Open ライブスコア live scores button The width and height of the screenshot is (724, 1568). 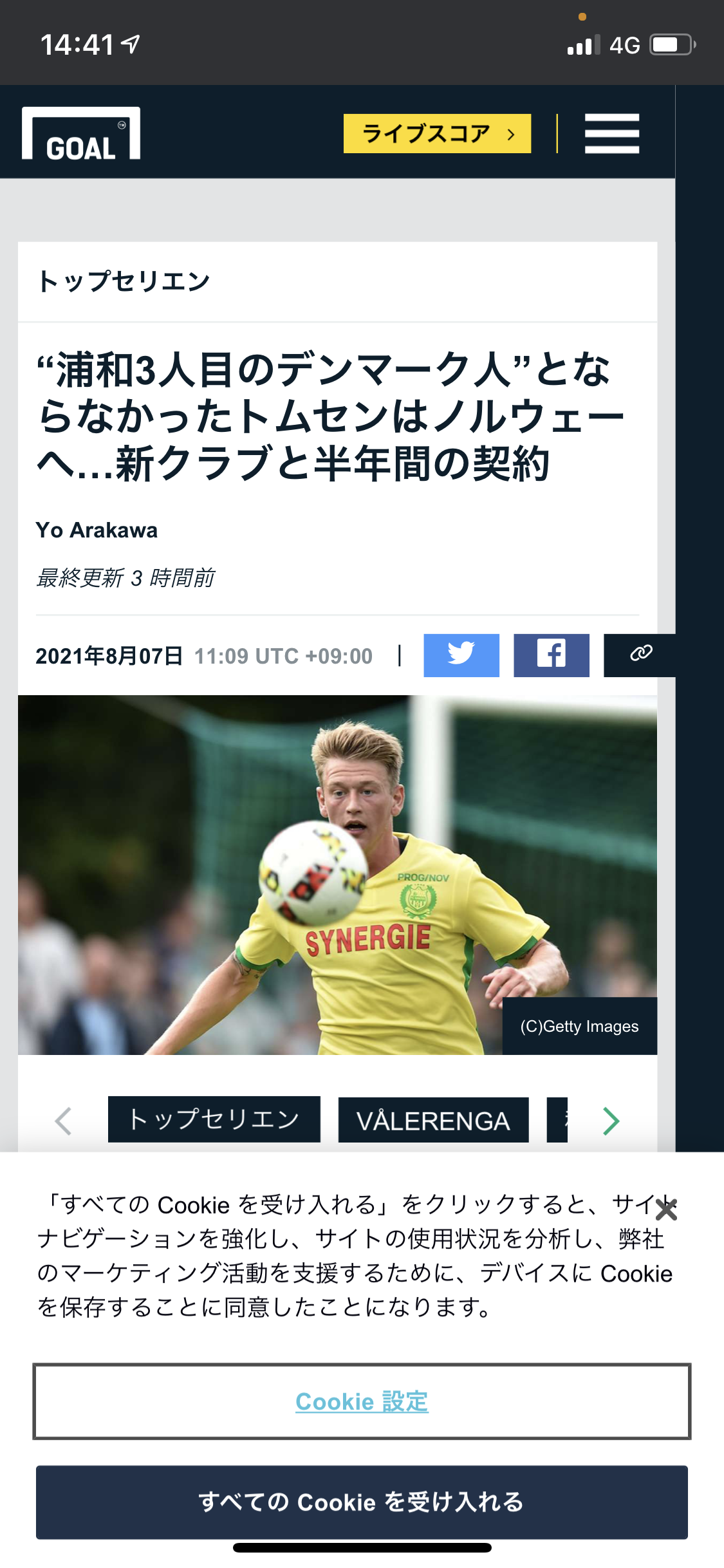[437, 133]
